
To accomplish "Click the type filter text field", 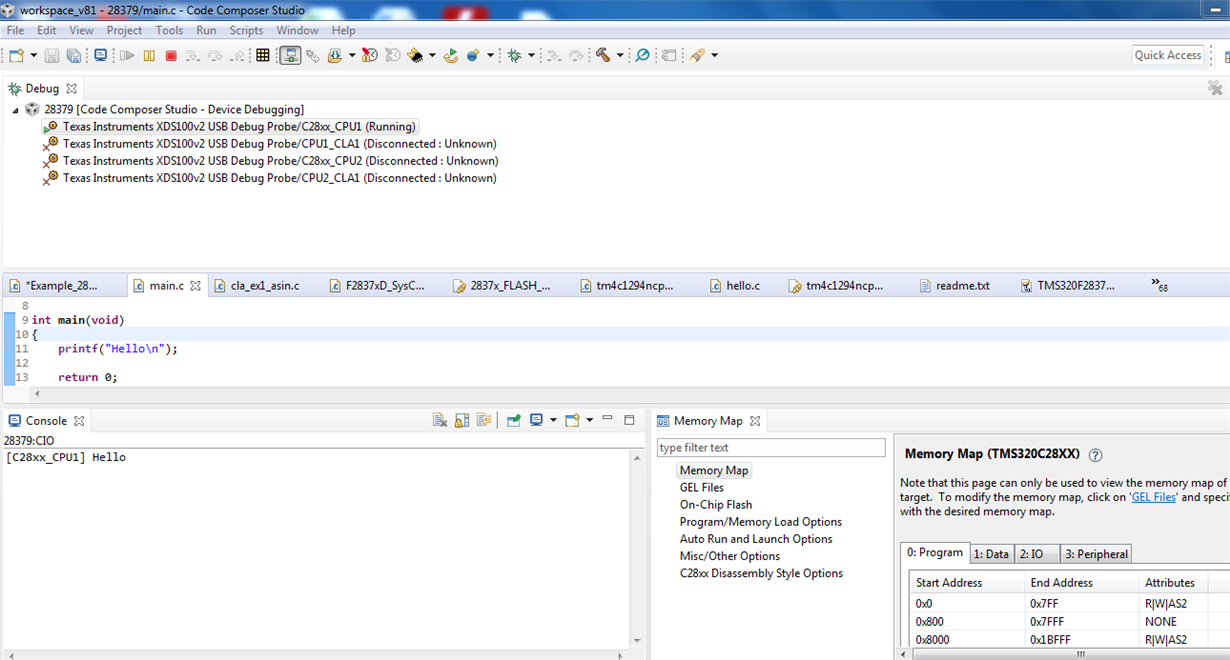I will tap(771, 448).
